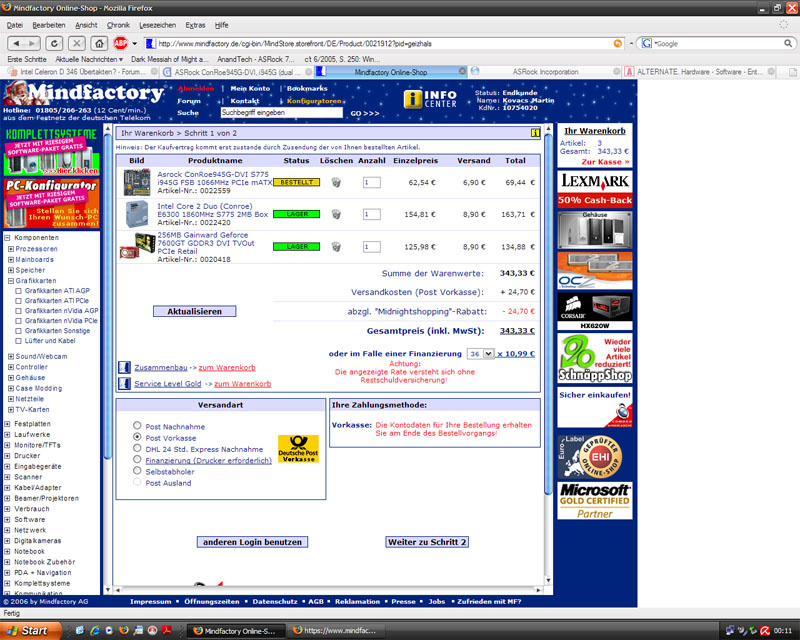800x640 pixels.
Task: Collapse the Grafikkarten category
Action: tap(11, 281)
